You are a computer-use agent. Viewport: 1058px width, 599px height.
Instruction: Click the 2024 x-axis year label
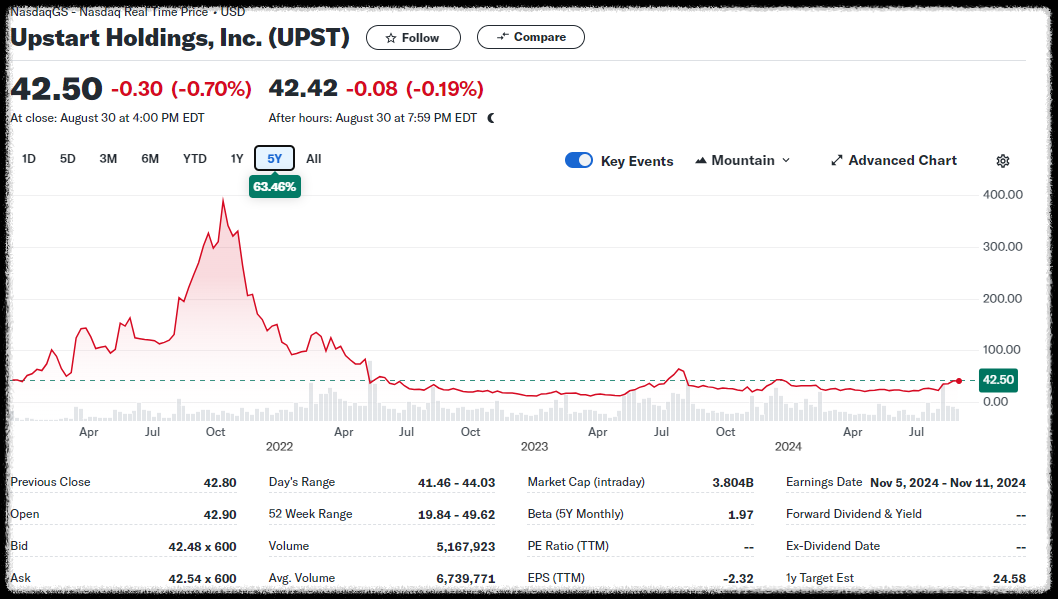[788, 447]
